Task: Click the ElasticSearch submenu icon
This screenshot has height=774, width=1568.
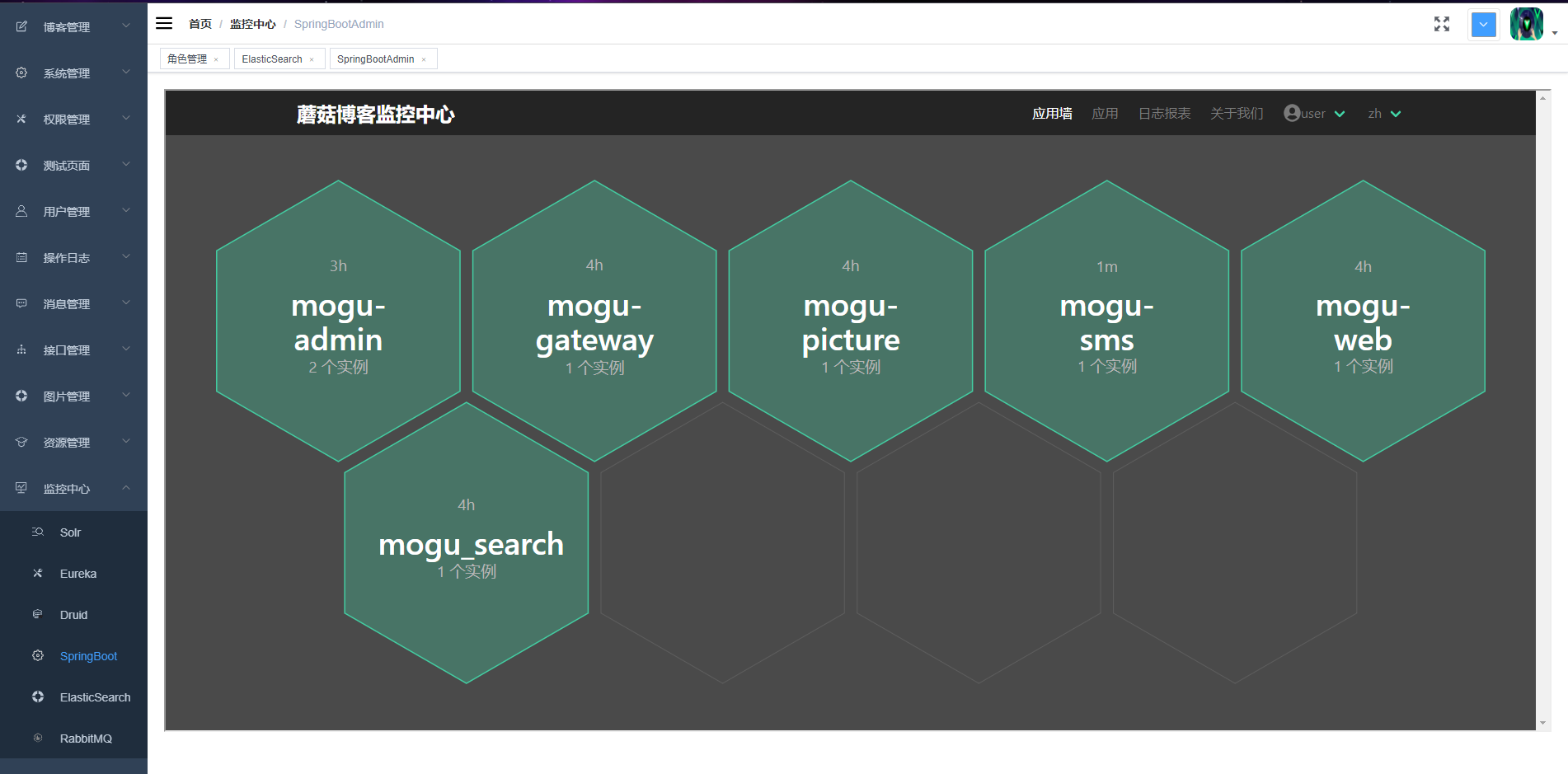Action: 38,697
